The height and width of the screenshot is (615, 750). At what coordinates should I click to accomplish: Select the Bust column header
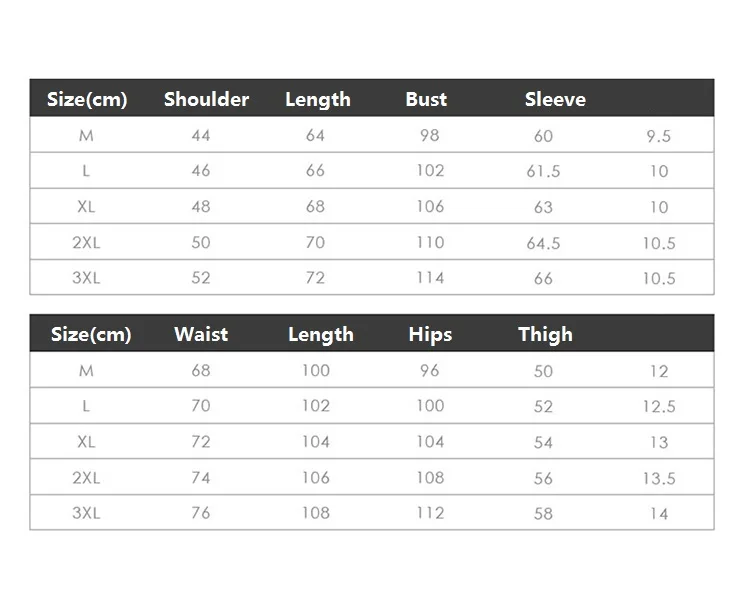426,99
